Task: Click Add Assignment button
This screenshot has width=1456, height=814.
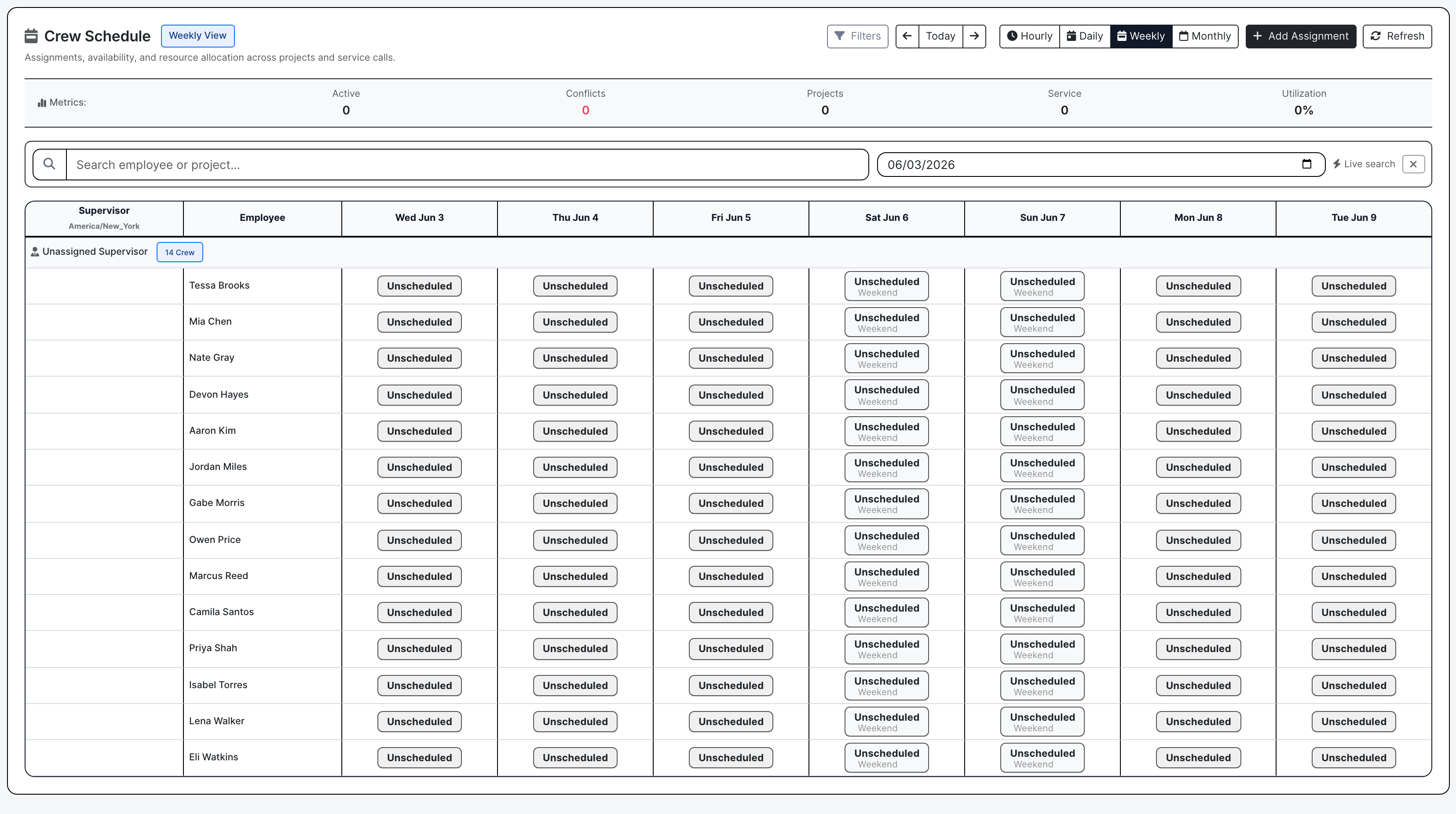Action: pos(1301,36)
